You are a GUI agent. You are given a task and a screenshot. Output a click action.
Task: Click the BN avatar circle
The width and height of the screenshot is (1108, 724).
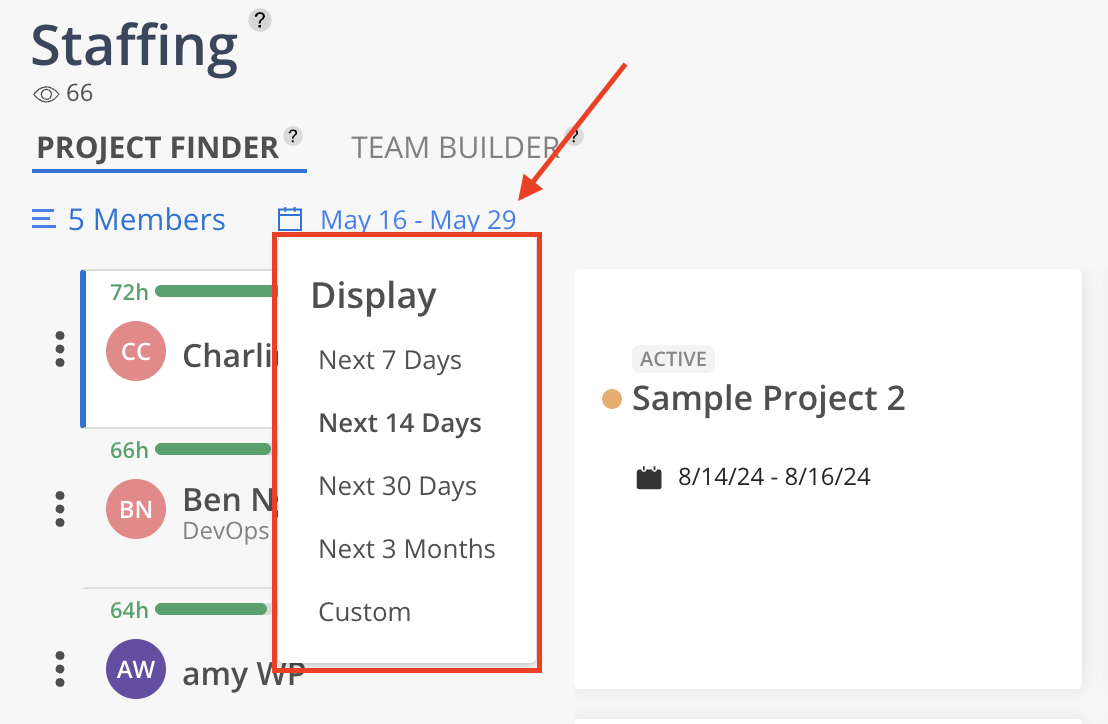(136, 510)
